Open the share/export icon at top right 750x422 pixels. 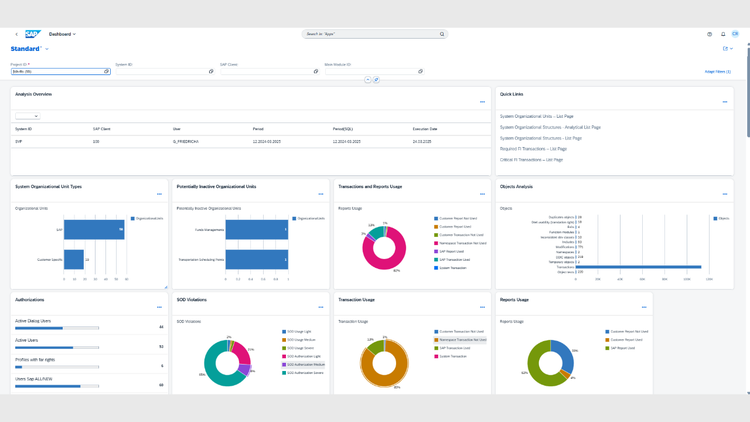(725, 49)
